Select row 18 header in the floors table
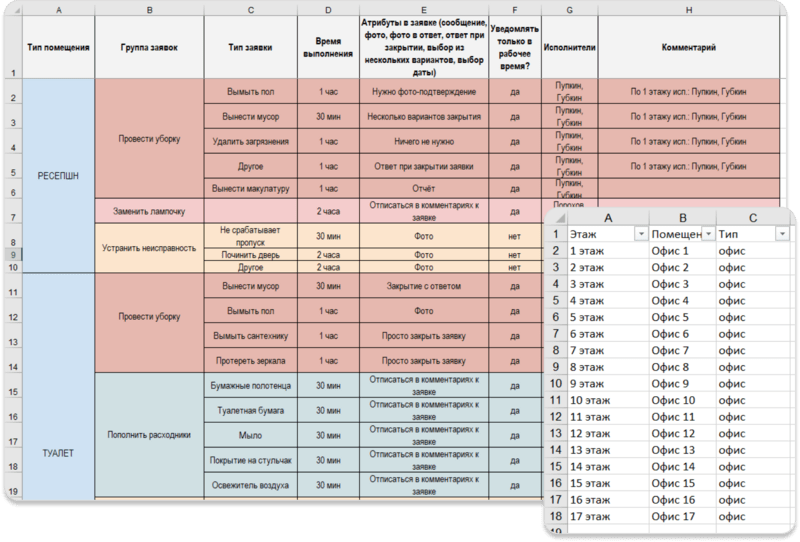 coord(556,517)
